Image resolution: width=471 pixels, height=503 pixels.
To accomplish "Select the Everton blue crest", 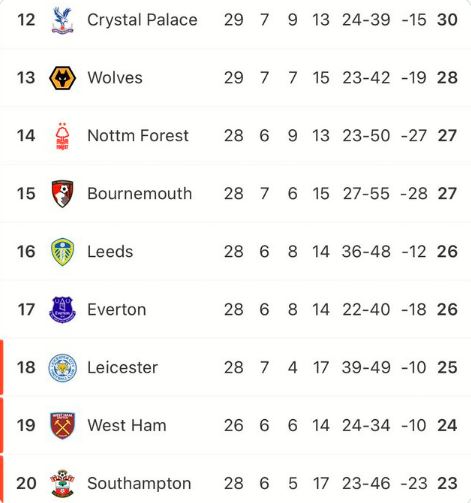I will coord(62,310).
